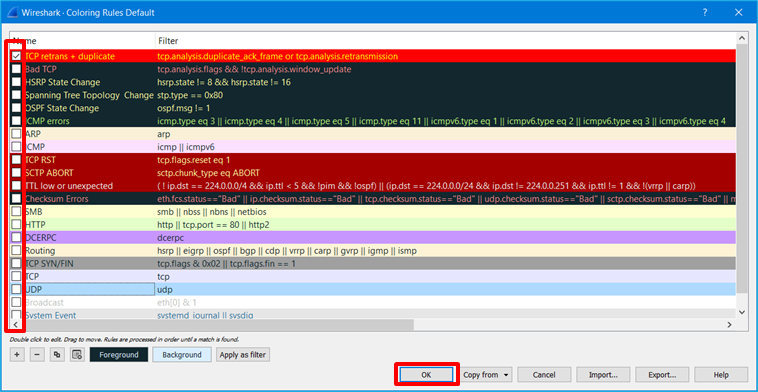
Task: Select the HSRP State Change filter text
Action: [x=224, y=82]
